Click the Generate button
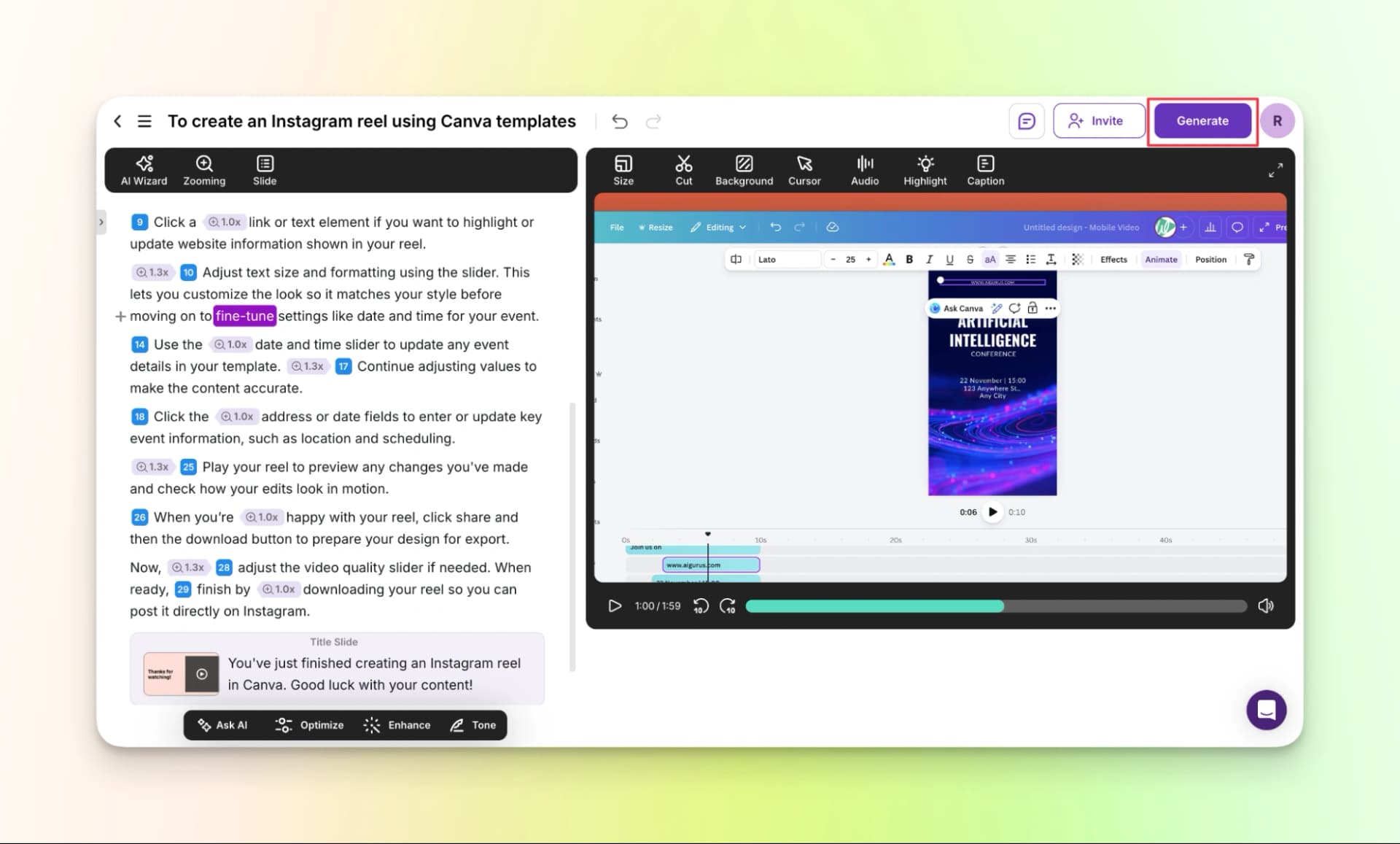Screen dimensions: 1400x844 click(x=1202, y=120)
